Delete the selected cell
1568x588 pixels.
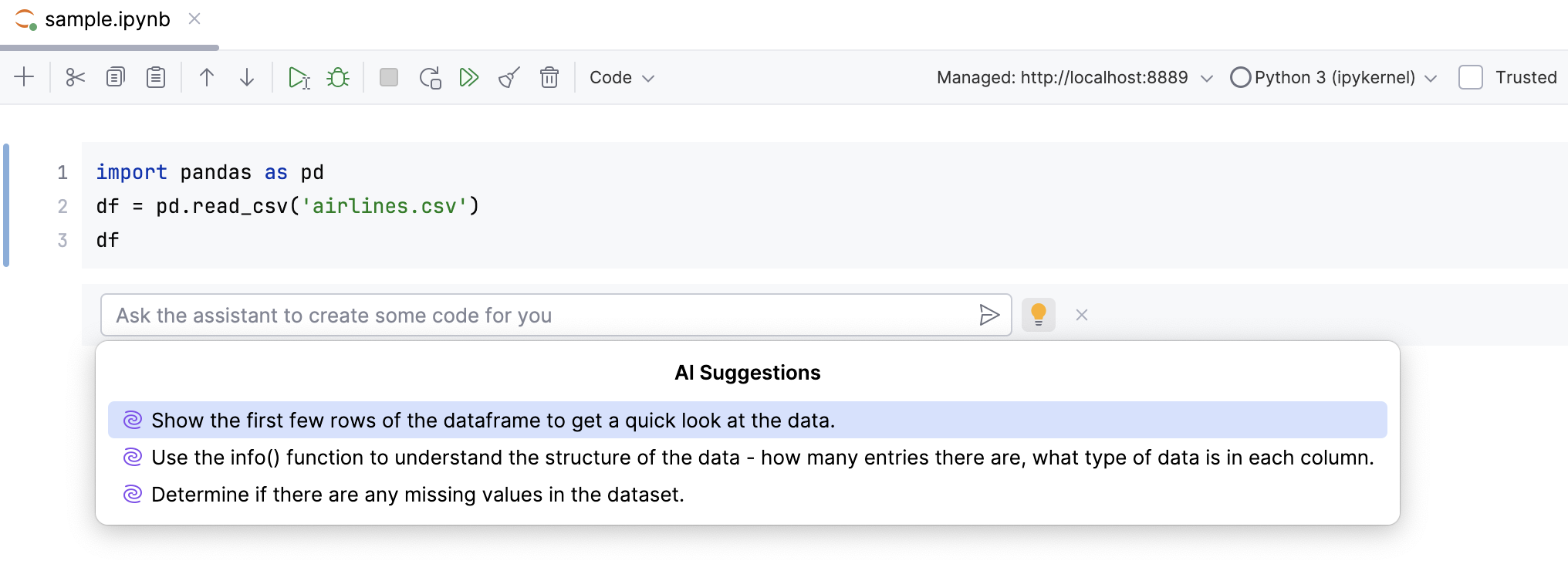tap(549, 77)
